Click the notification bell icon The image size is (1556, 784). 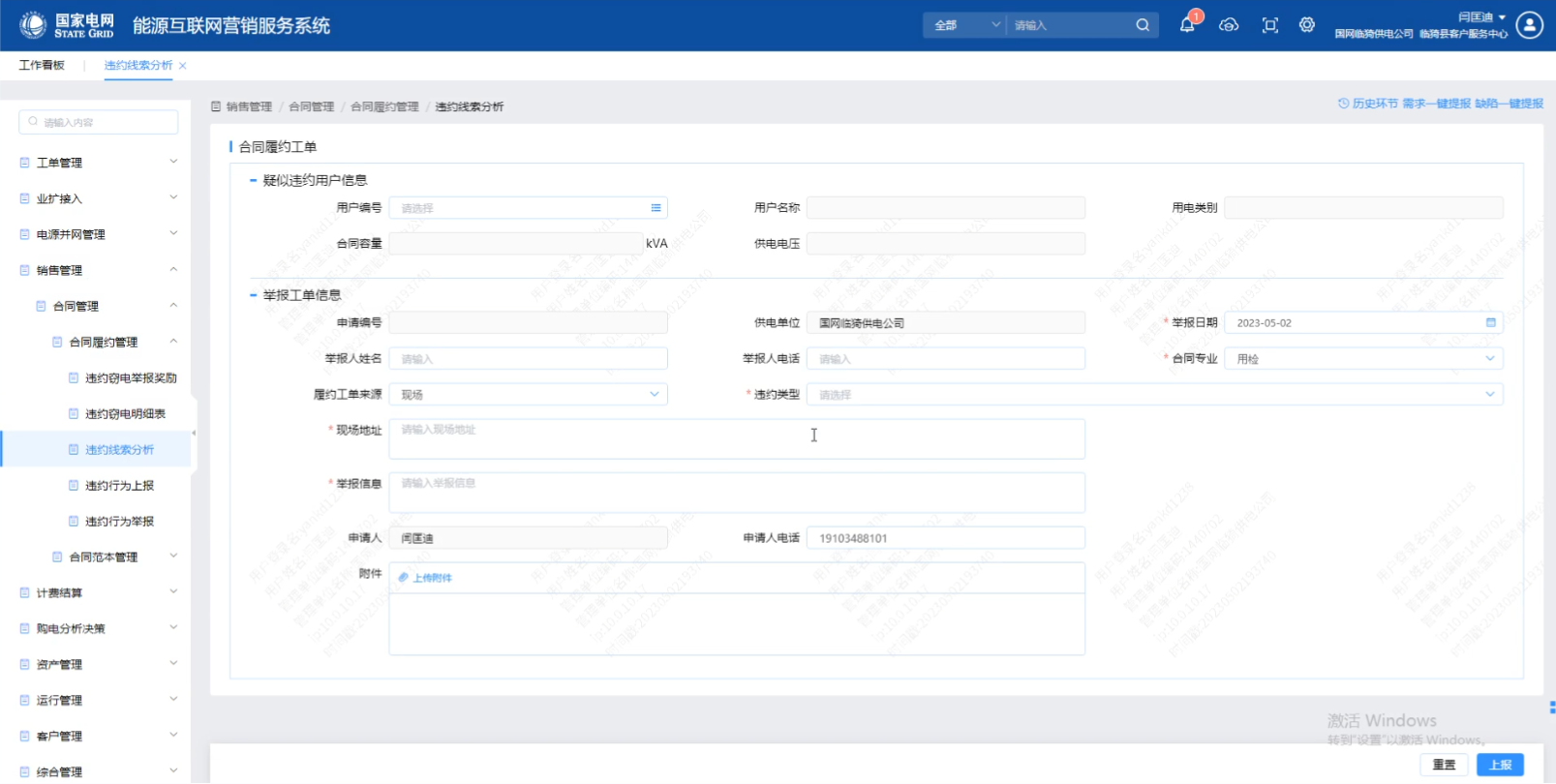pos(1187,25)
